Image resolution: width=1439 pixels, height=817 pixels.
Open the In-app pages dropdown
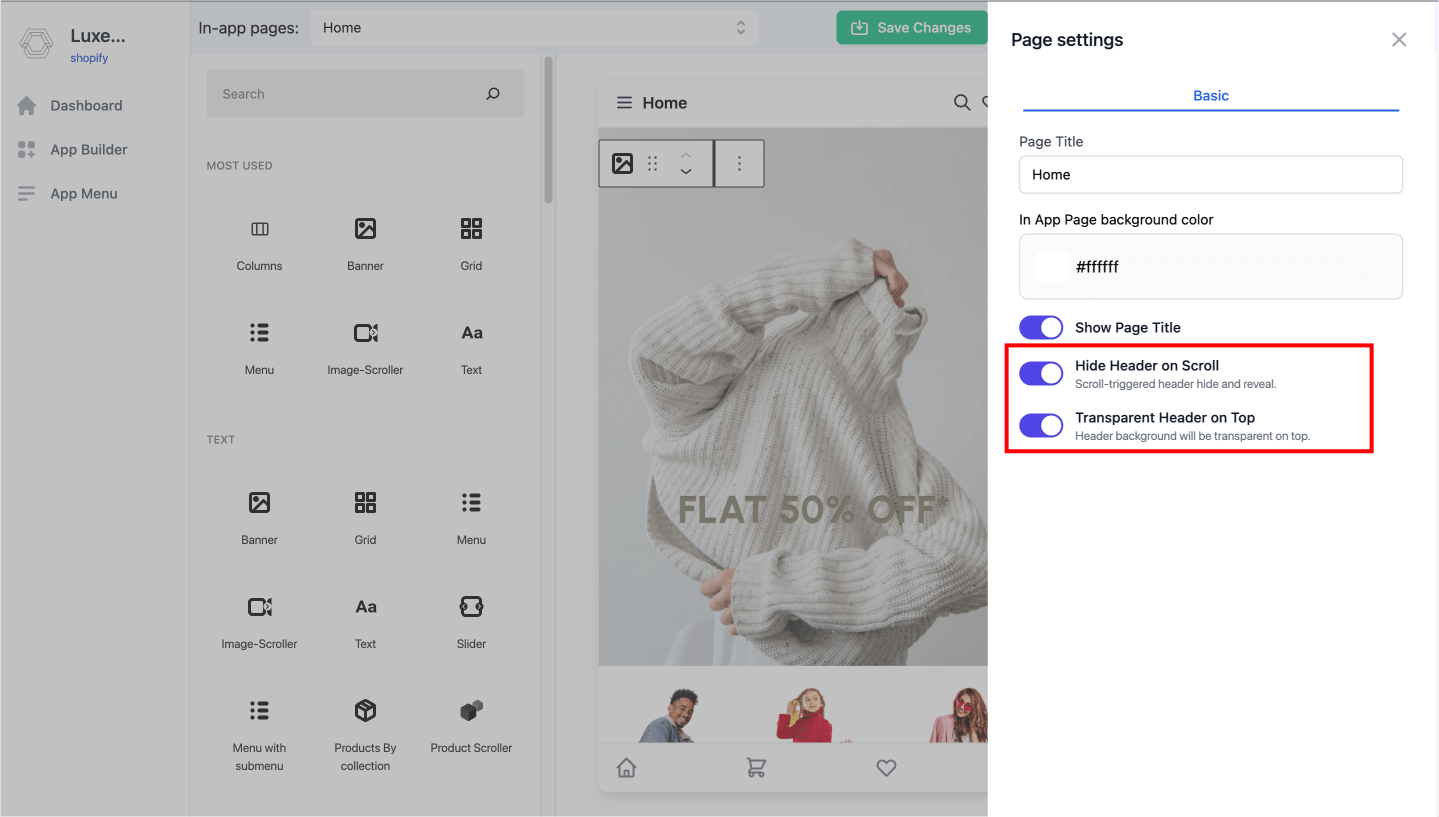click(x=534, y=28)
